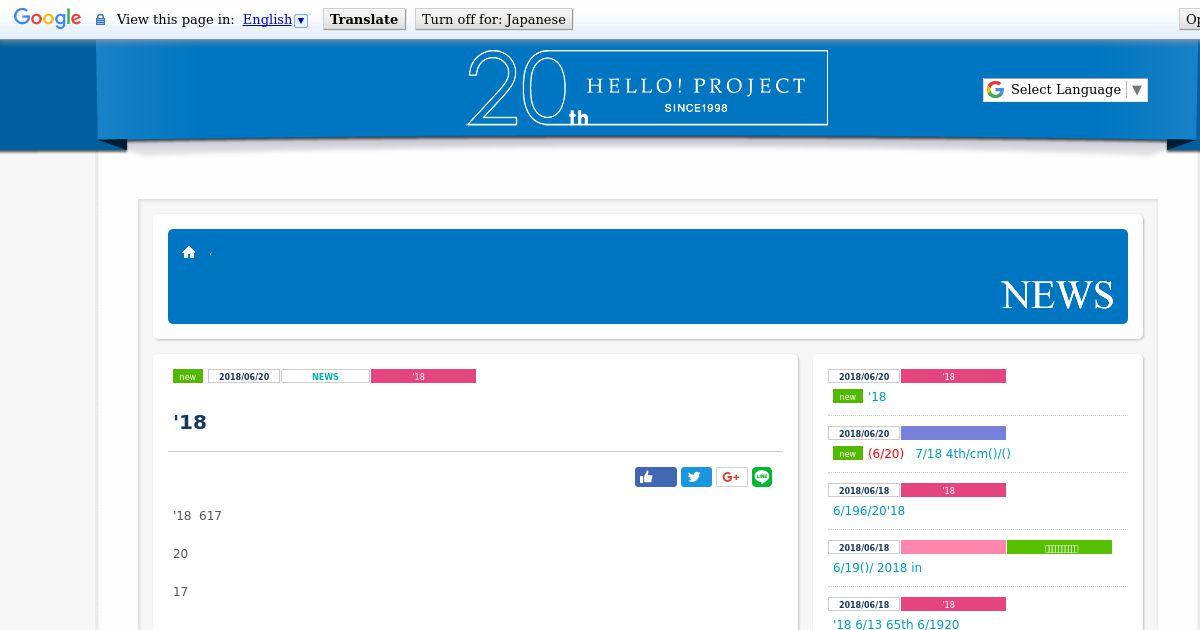The width and height of the screenshot is (1200, 630).
Task: Click the green new badge in article header
Action: click(x=188, y=376)
